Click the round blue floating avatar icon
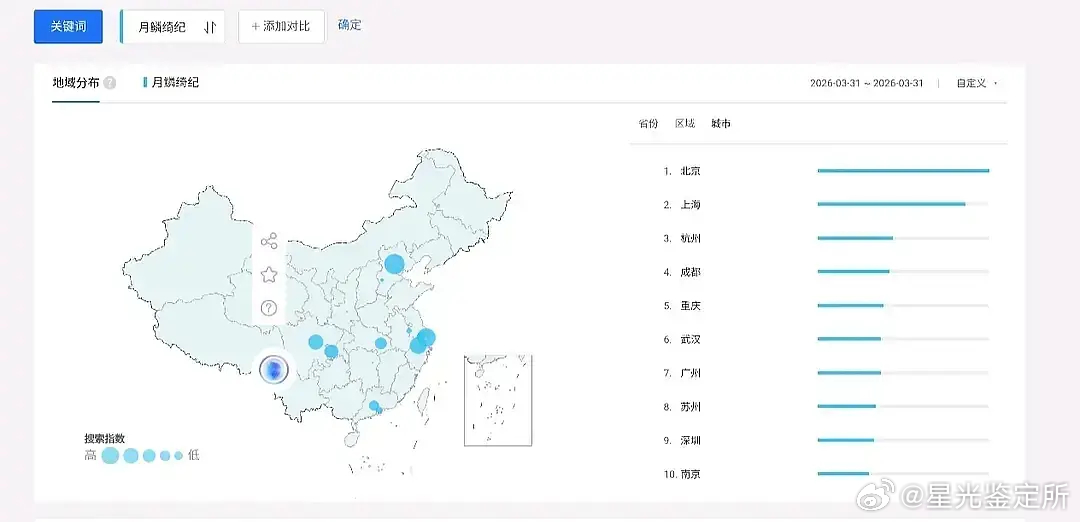 (272, 370)
